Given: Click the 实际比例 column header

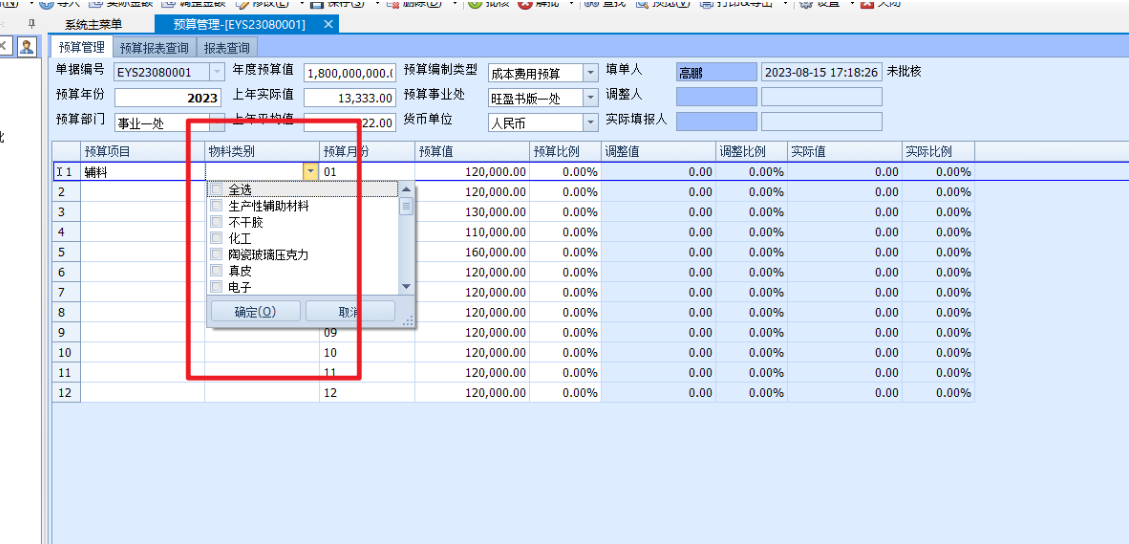Looking at the screenshot, I should [x=938, y=152].
